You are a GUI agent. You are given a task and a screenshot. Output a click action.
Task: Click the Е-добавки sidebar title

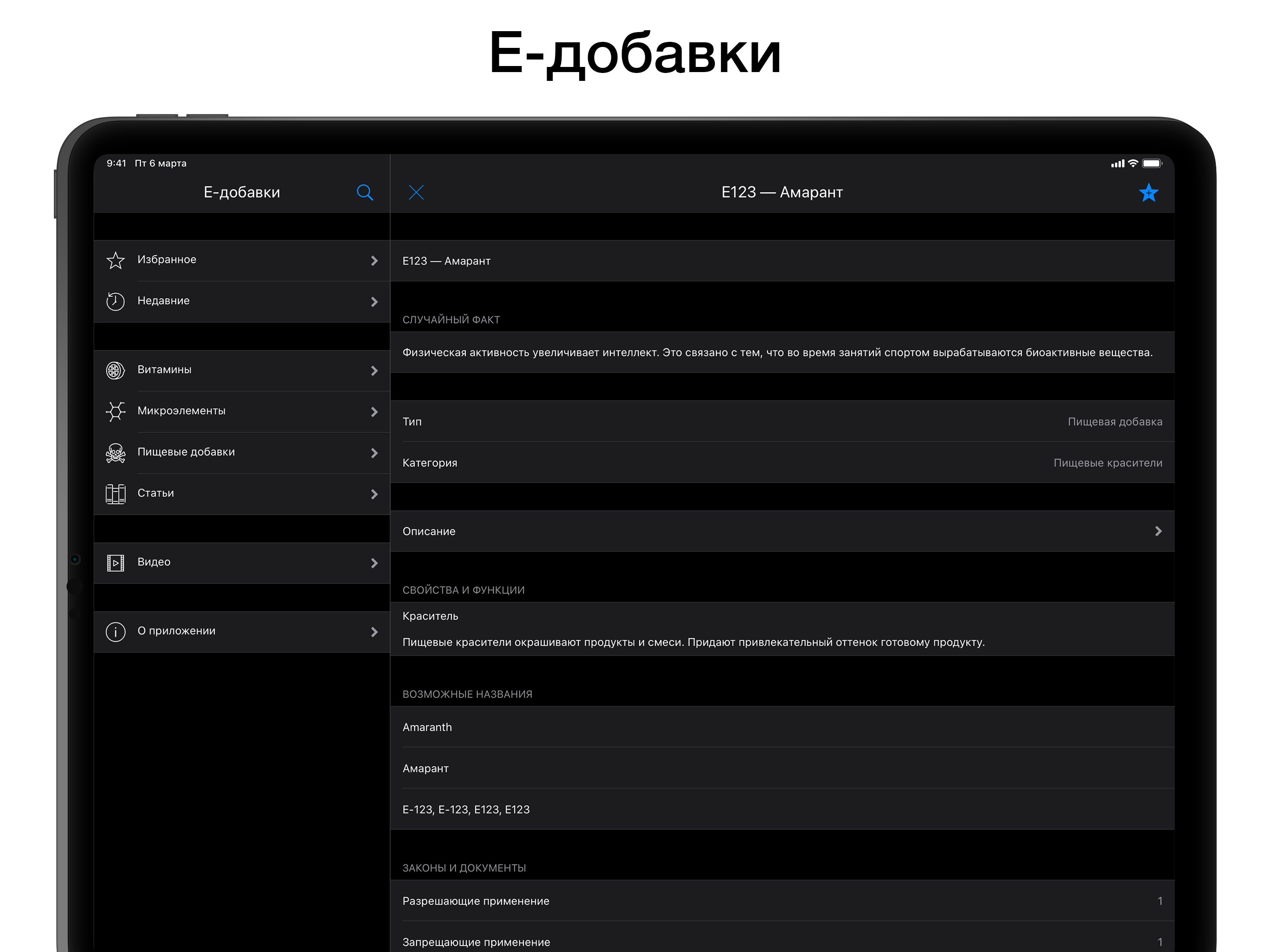pyautogui.click(x=242, y=192)
